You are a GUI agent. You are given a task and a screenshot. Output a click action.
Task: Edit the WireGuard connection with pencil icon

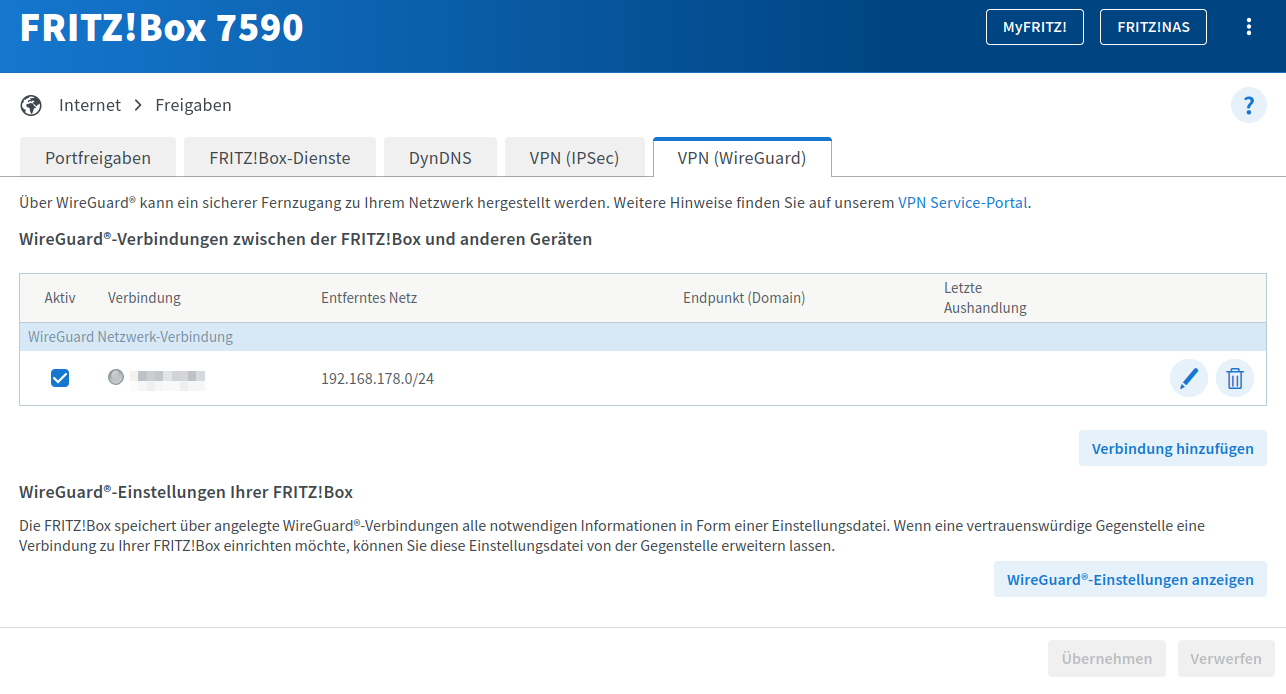tap(1188, 379)
